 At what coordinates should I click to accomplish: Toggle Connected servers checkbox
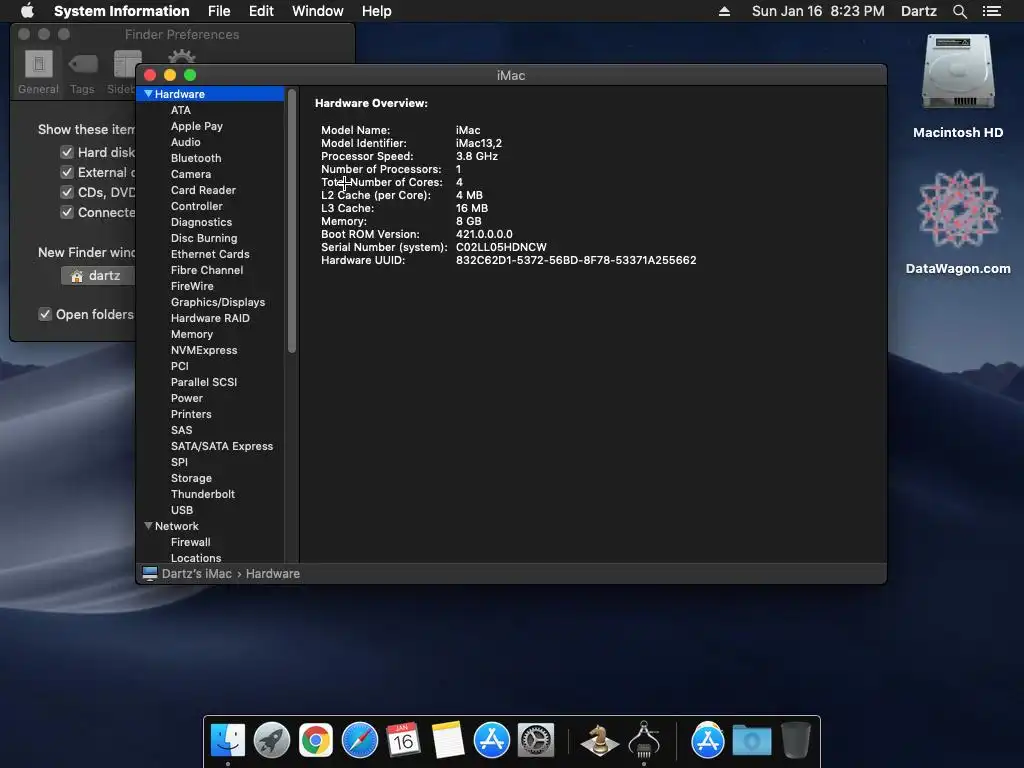click(x=67, y=212)
